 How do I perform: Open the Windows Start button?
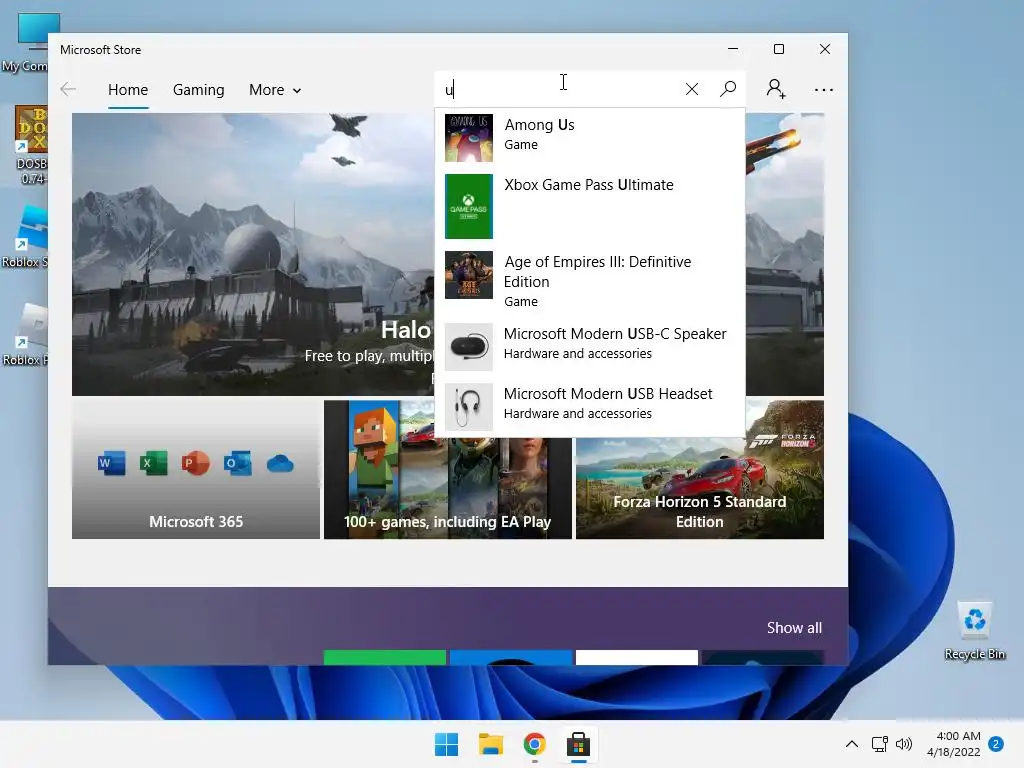click(x=447, y=744)
